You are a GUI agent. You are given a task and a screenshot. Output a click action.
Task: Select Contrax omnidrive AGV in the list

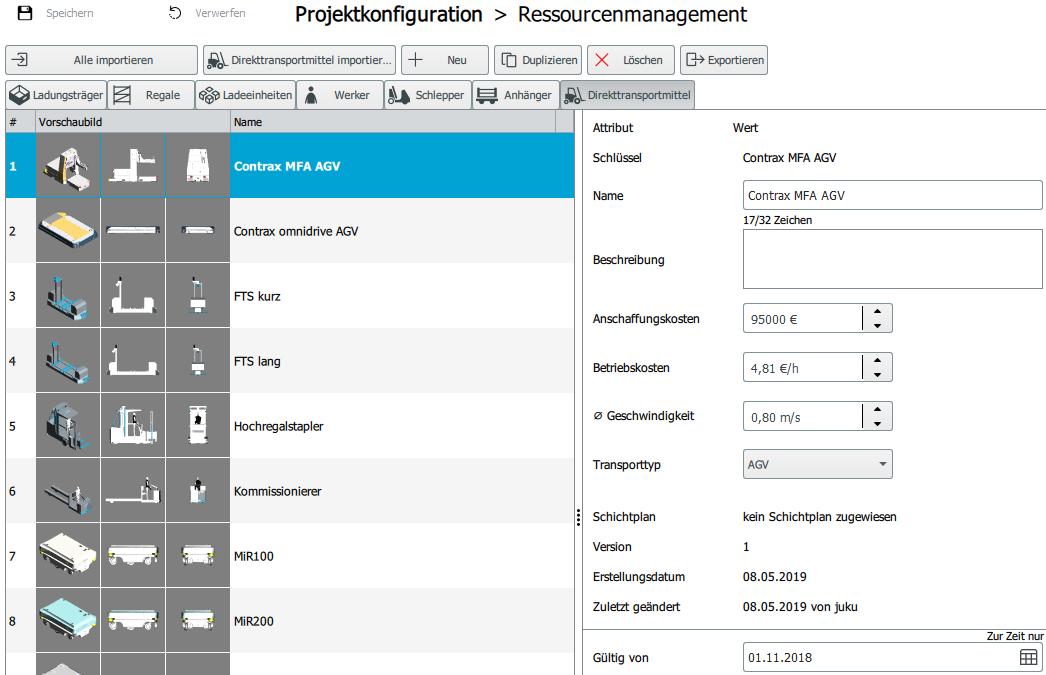[296, 231]
